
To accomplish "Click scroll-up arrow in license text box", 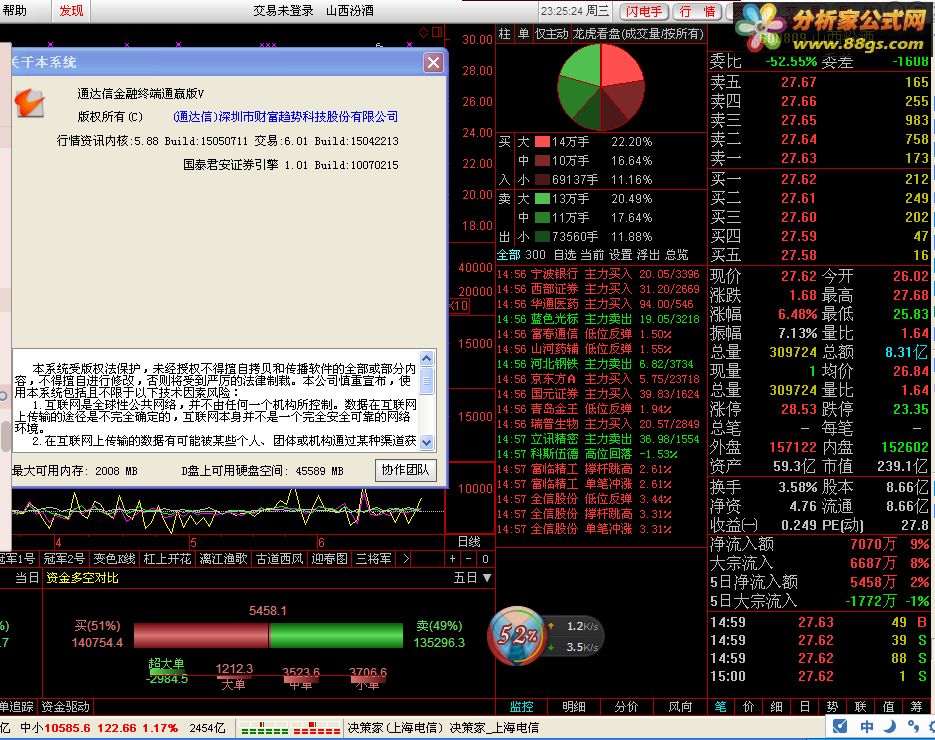I will 426,358.
